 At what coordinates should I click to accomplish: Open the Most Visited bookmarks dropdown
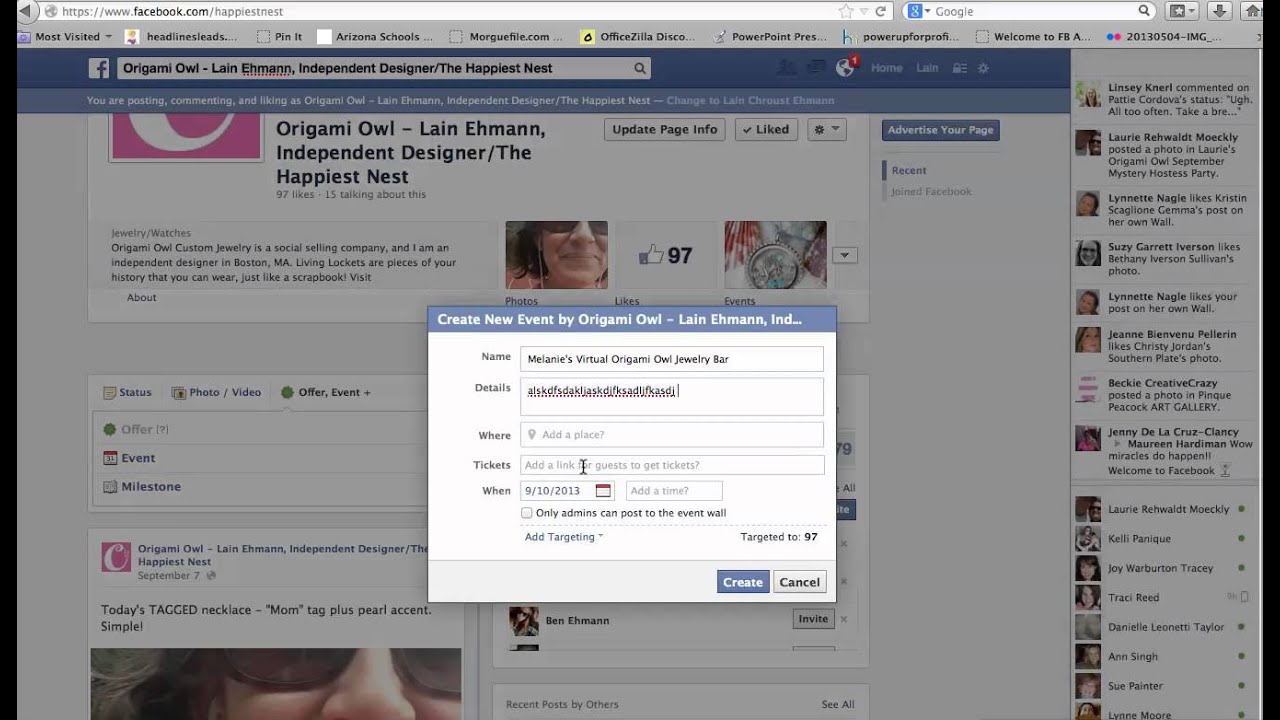(67, 37)
